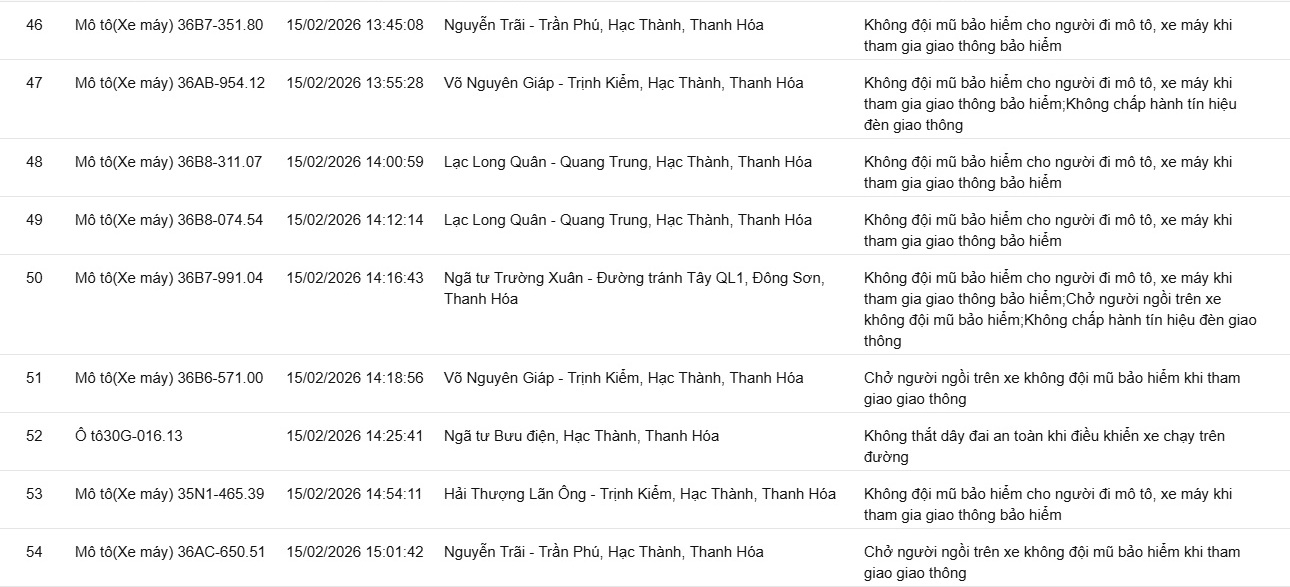Click row 50 violation description

[x=1060, y=309]
